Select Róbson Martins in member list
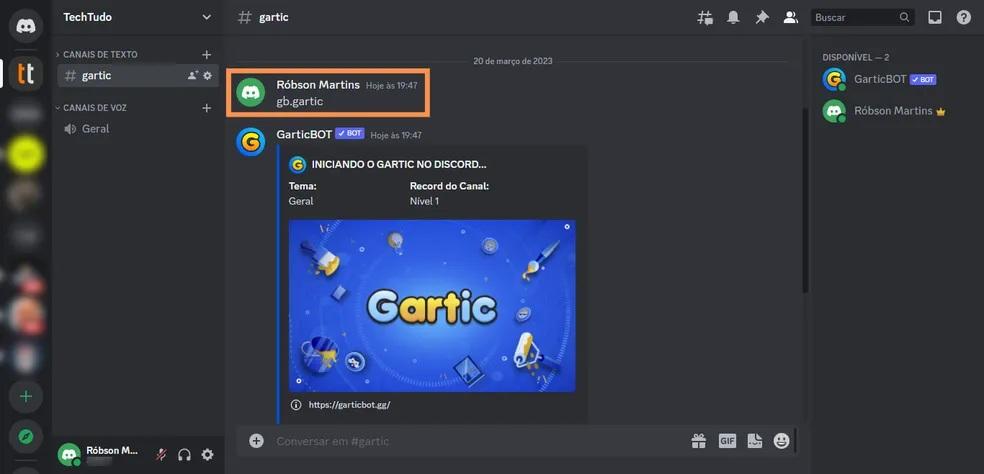 pyautogui.click(x=898, y=111)
